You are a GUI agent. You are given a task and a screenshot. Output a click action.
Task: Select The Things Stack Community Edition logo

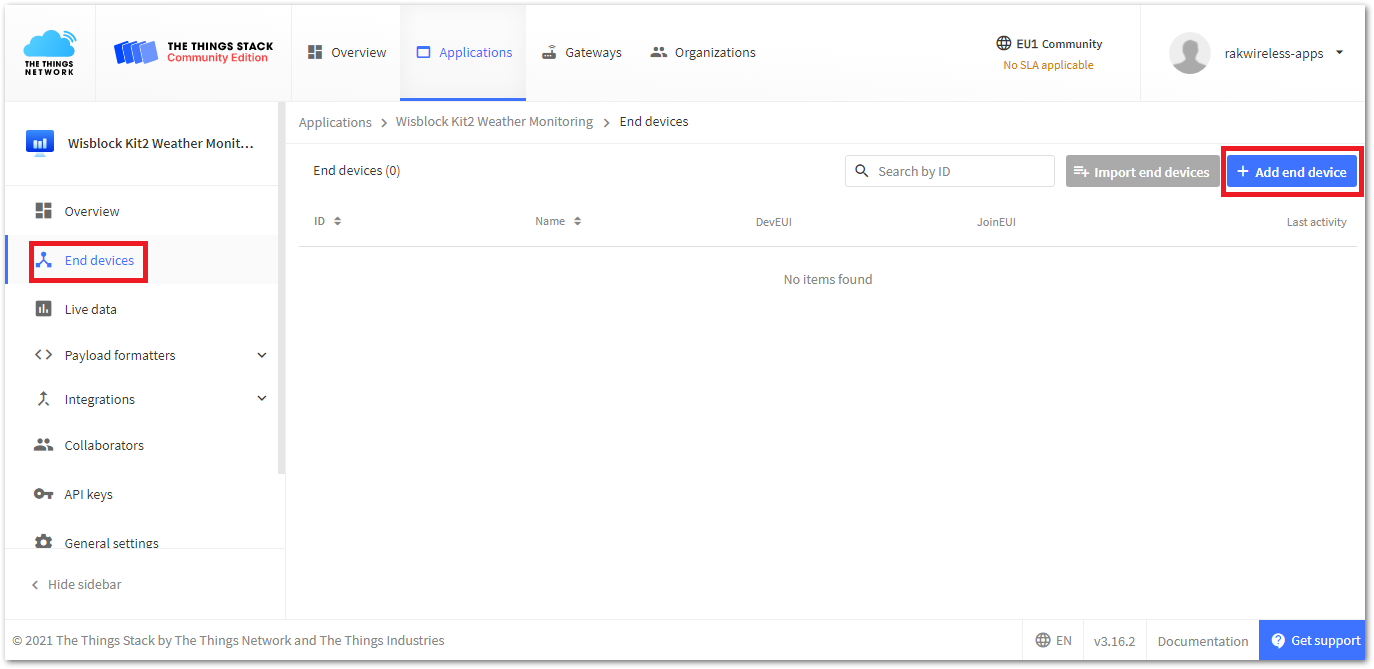193,52
